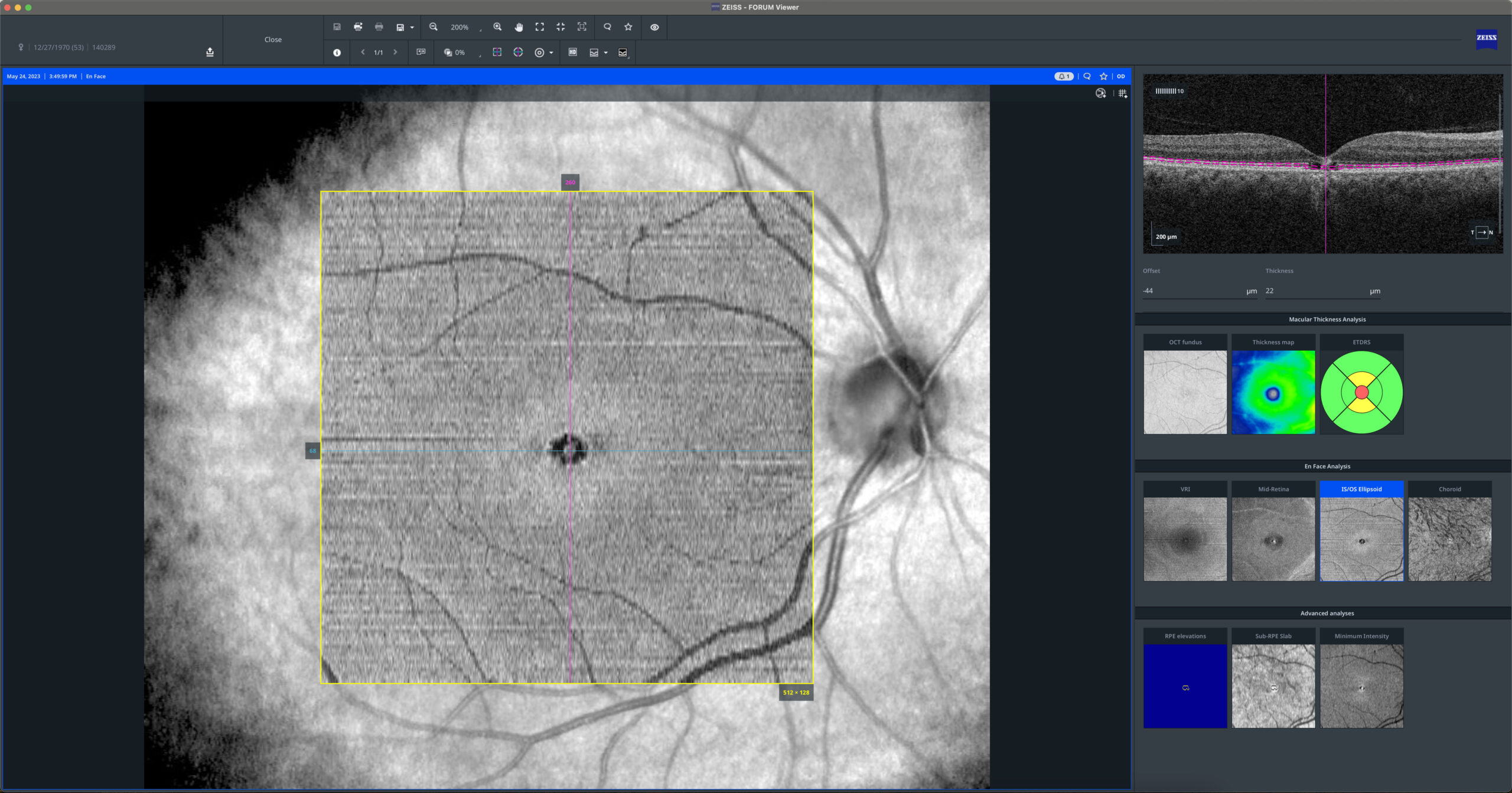Open the notification bell badge showing 1
Screen dimensions: 1512x793
(1064, 76)
